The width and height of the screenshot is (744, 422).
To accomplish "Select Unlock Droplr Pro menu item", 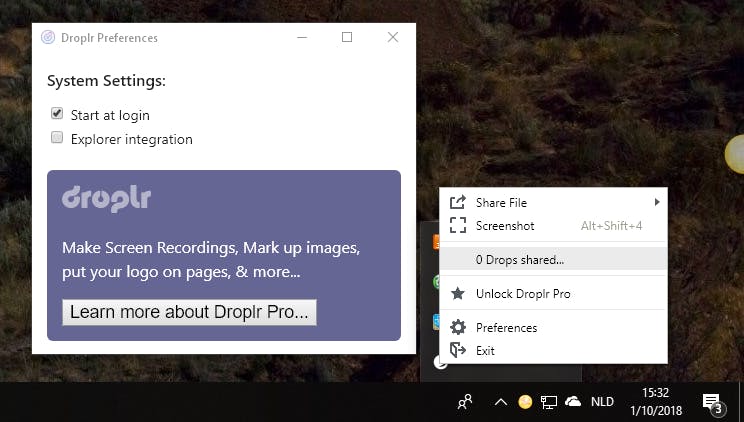I will (553, 294).
